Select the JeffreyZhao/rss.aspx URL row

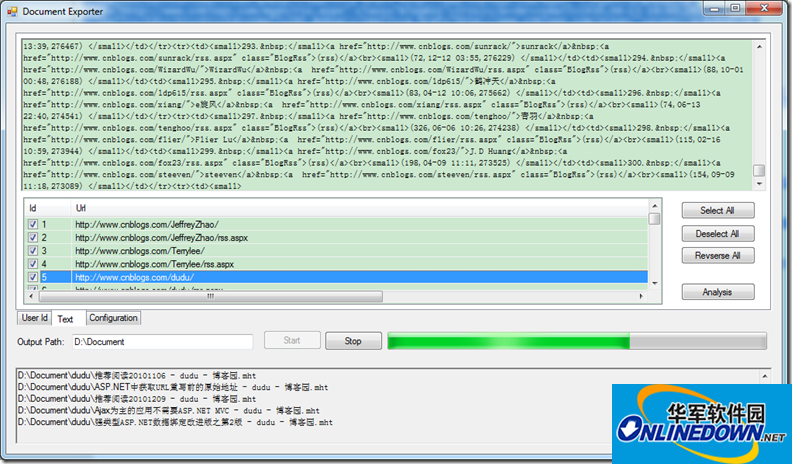pos(336,237)
